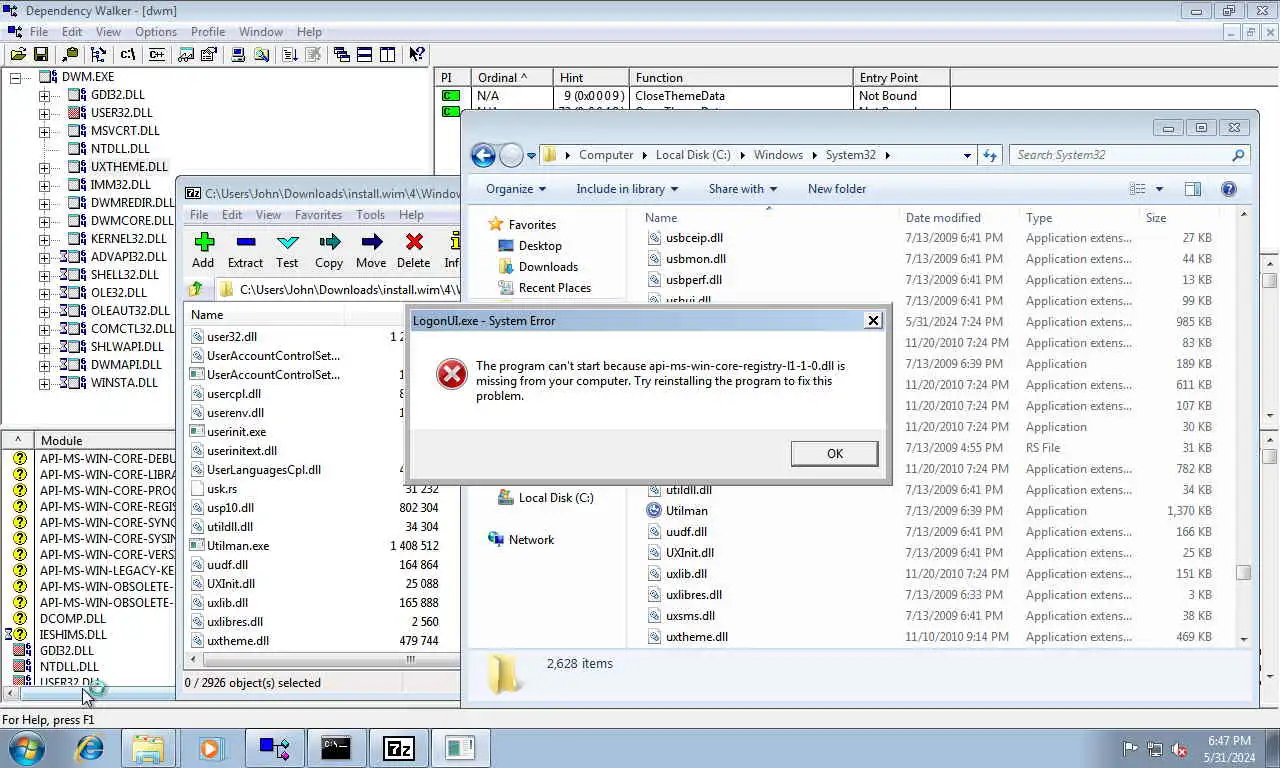Click New folder in Explorer toolbar
1280x768 pixels.
tap(837, 189)
